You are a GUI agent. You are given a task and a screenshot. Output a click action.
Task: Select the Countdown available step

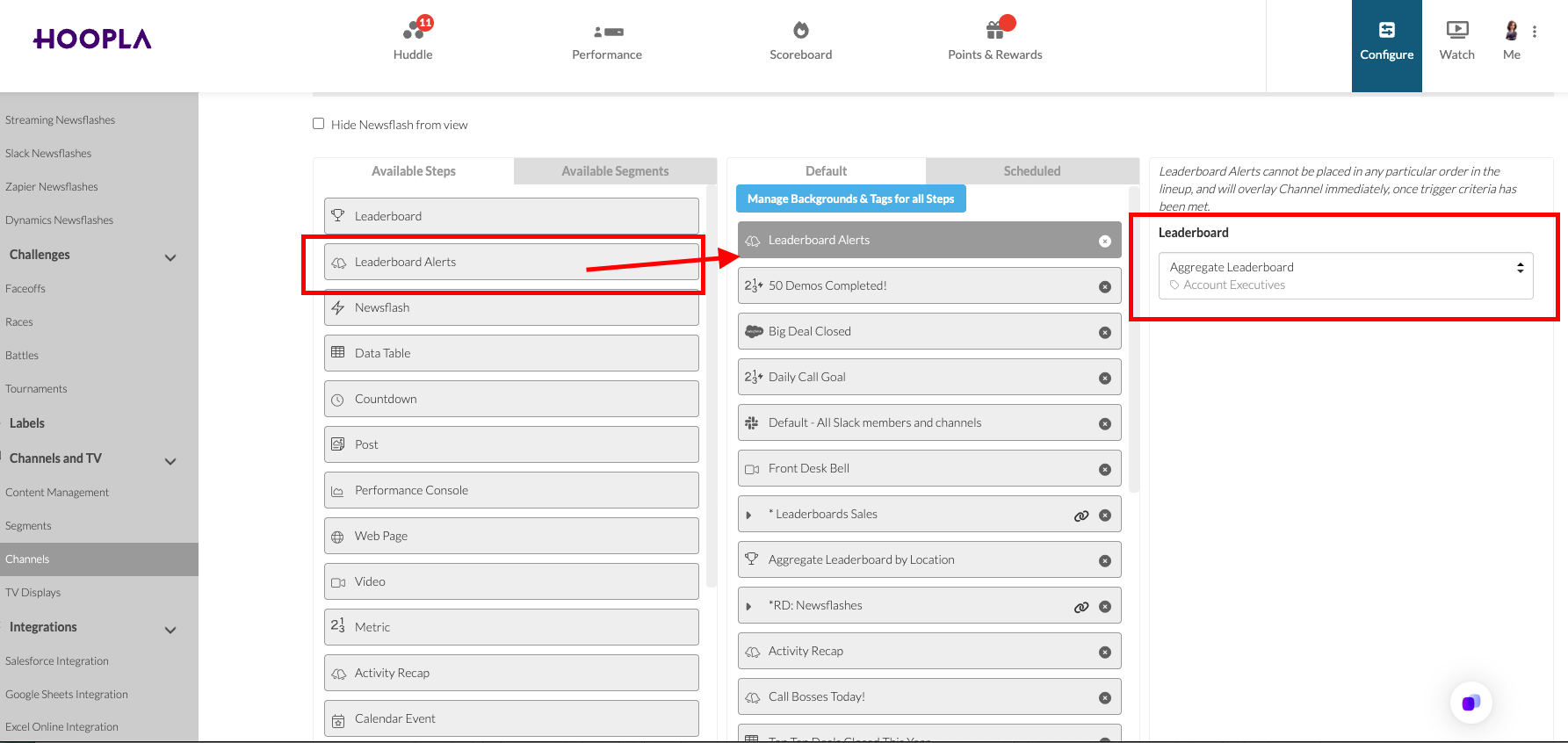[x=511, y=399]
